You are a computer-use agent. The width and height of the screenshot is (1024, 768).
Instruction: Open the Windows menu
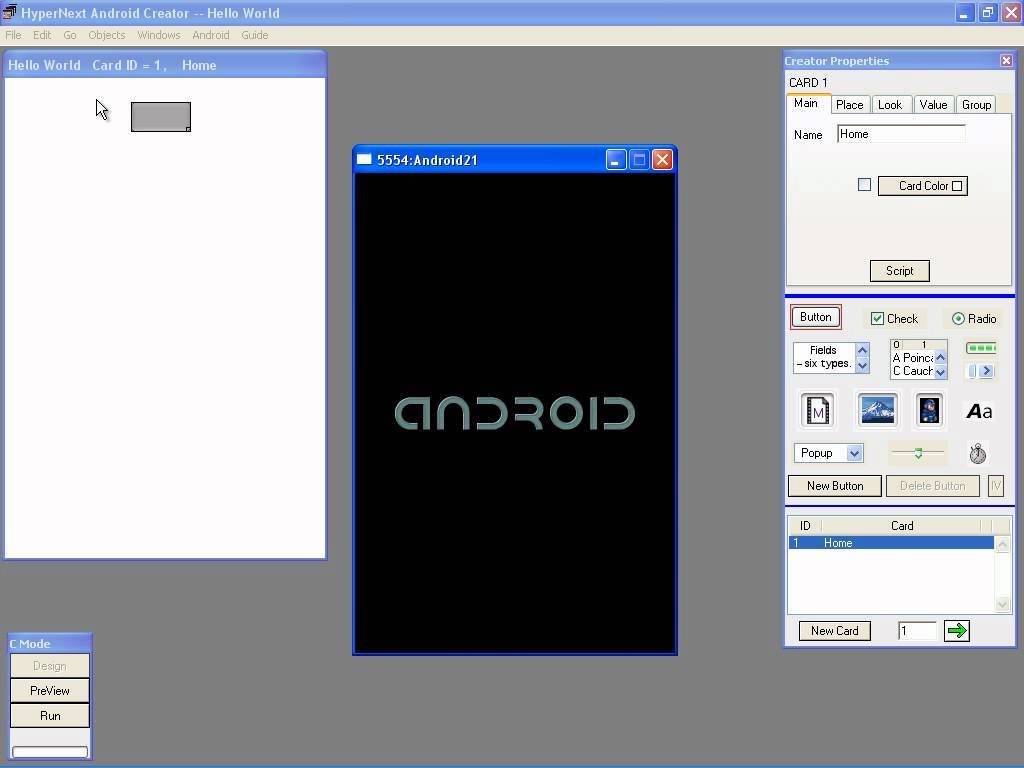(x=159, y=35)
